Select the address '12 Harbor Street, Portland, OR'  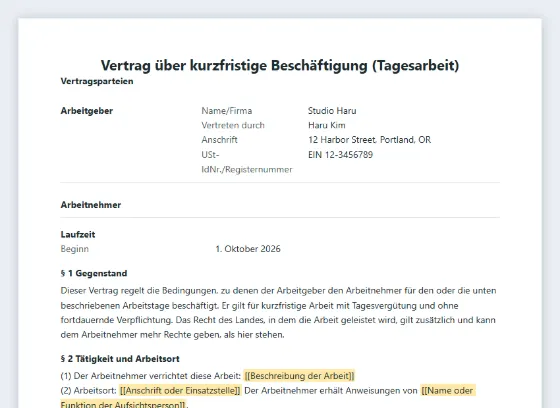[369, 140]
